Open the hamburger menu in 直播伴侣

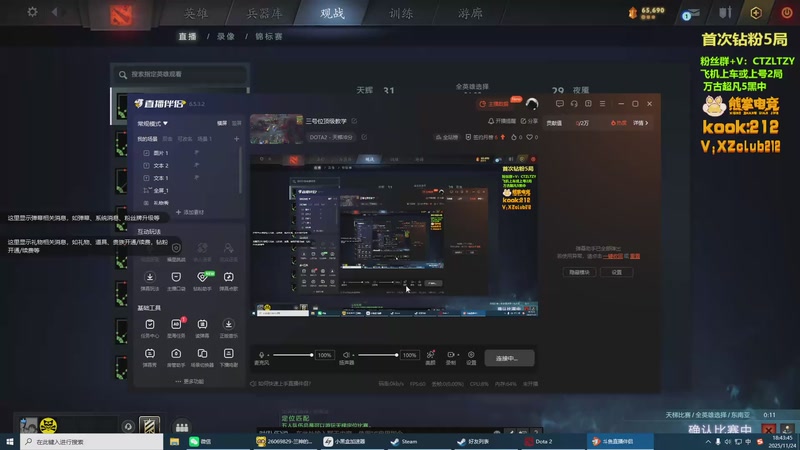pos(603,104)
